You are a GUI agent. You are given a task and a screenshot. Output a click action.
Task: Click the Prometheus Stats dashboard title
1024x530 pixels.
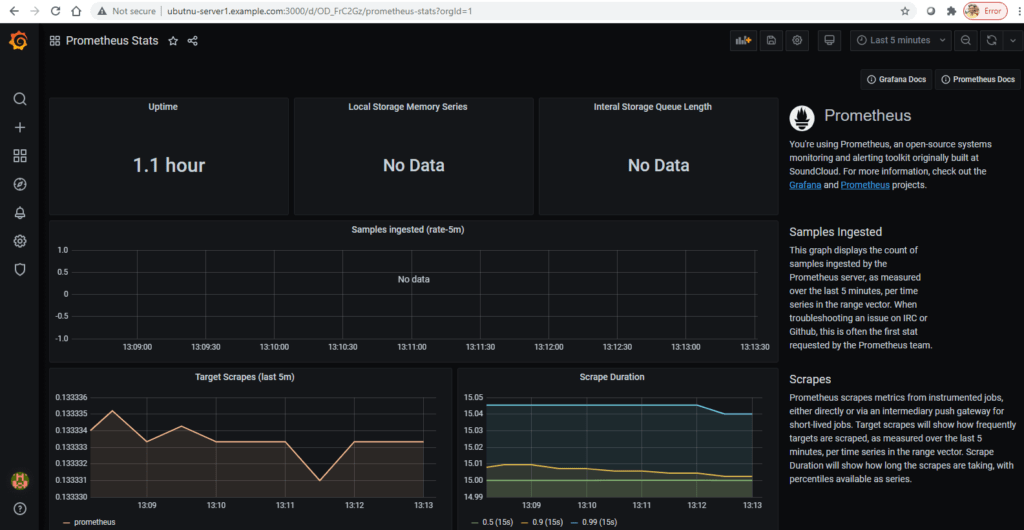point(112,41)
